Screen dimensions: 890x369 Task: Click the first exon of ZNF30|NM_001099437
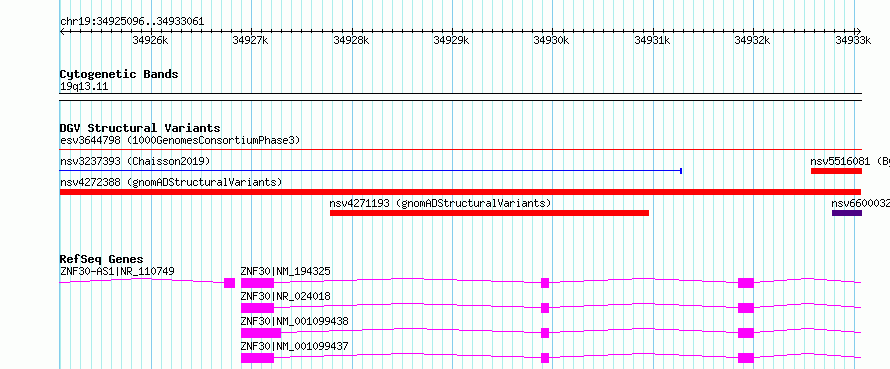click(x=257, y=358)
